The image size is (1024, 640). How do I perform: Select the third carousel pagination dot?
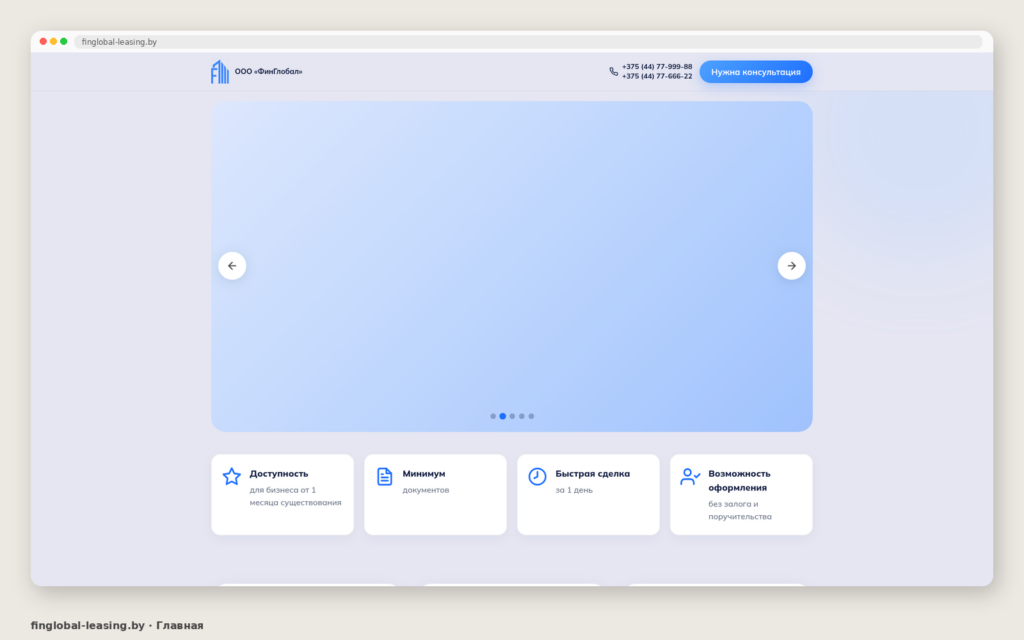click(x=512, y=416)
